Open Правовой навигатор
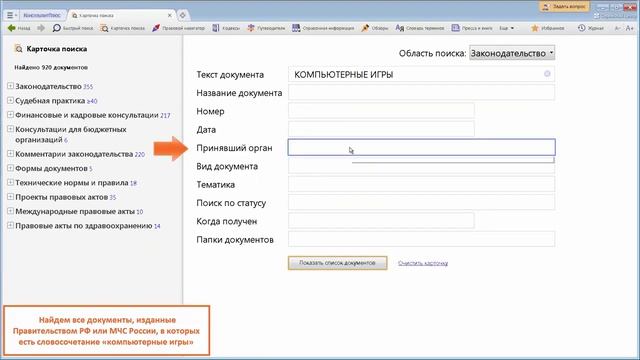The image size is (640, 360). [178, 28]
